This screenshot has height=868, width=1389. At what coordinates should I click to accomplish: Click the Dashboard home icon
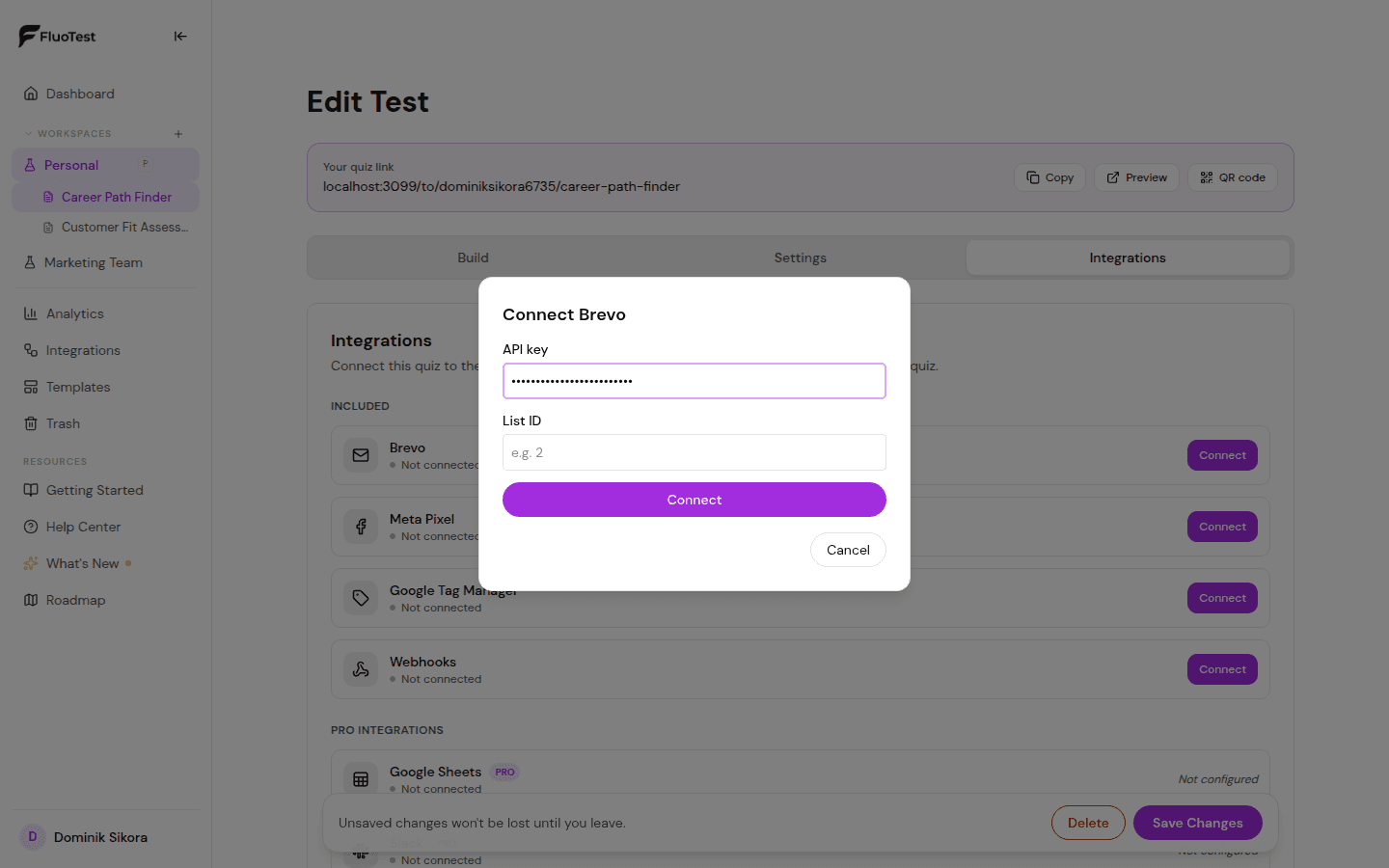(x=31, y=94)
